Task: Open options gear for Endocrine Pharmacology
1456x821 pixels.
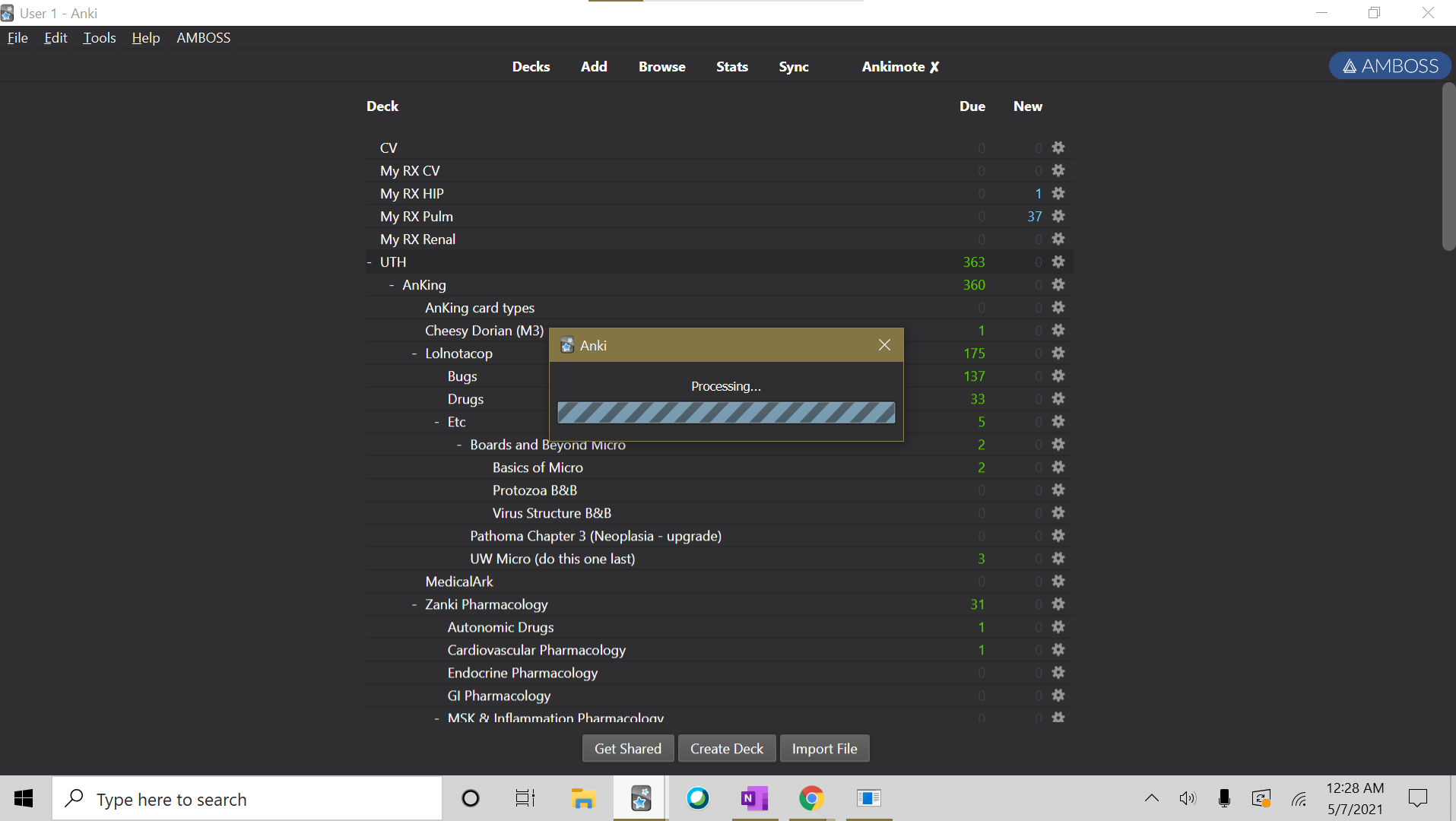Action: [1058, 672]
